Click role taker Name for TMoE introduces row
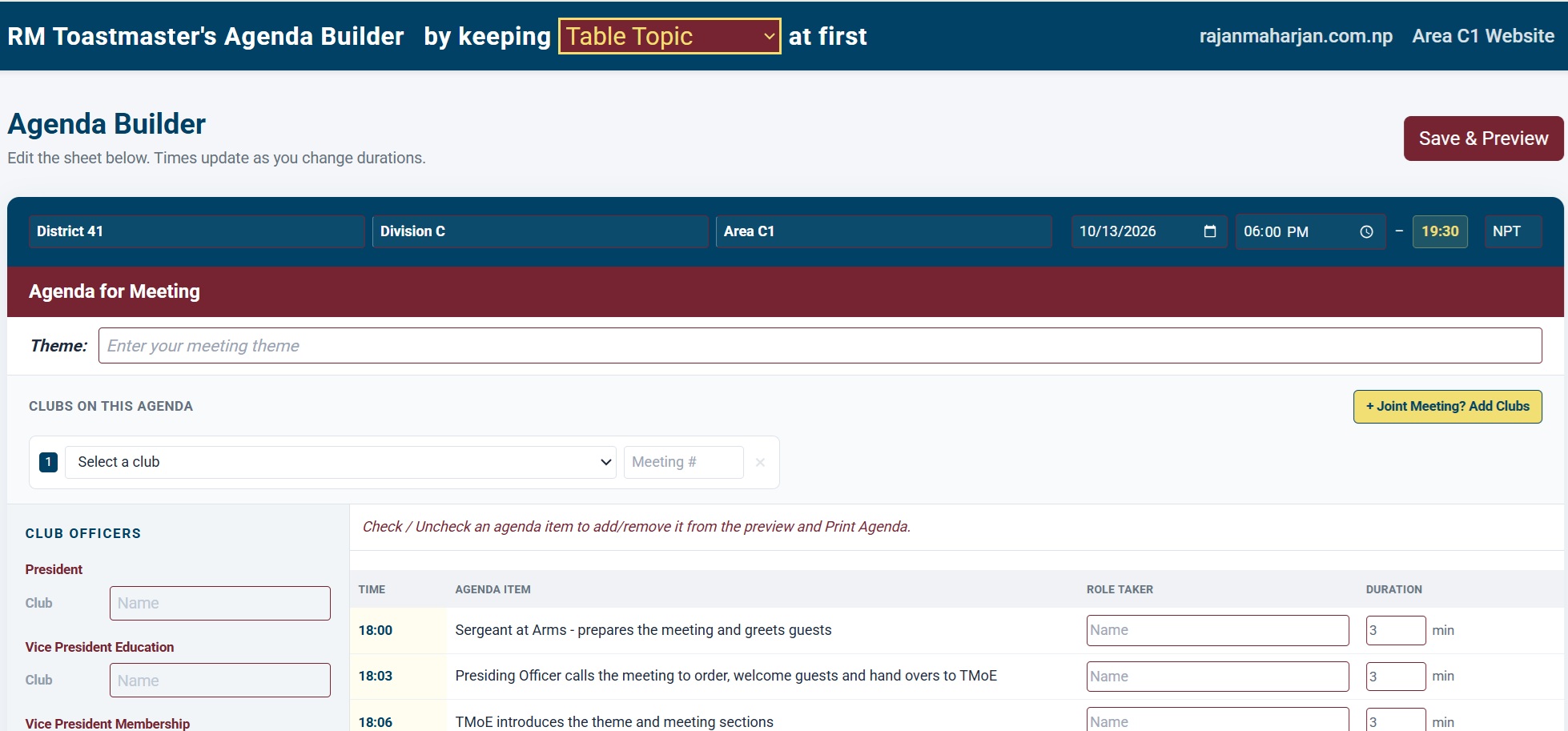 click(x=1217, y=721)
